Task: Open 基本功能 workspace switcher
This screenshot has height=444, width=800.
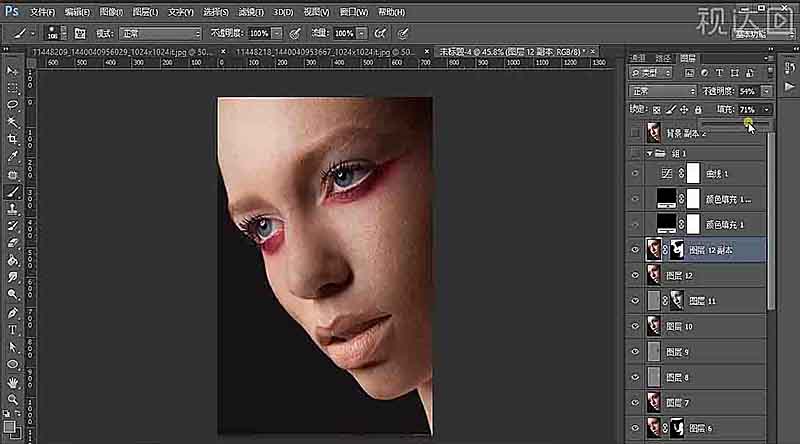Action: point(764,34)
